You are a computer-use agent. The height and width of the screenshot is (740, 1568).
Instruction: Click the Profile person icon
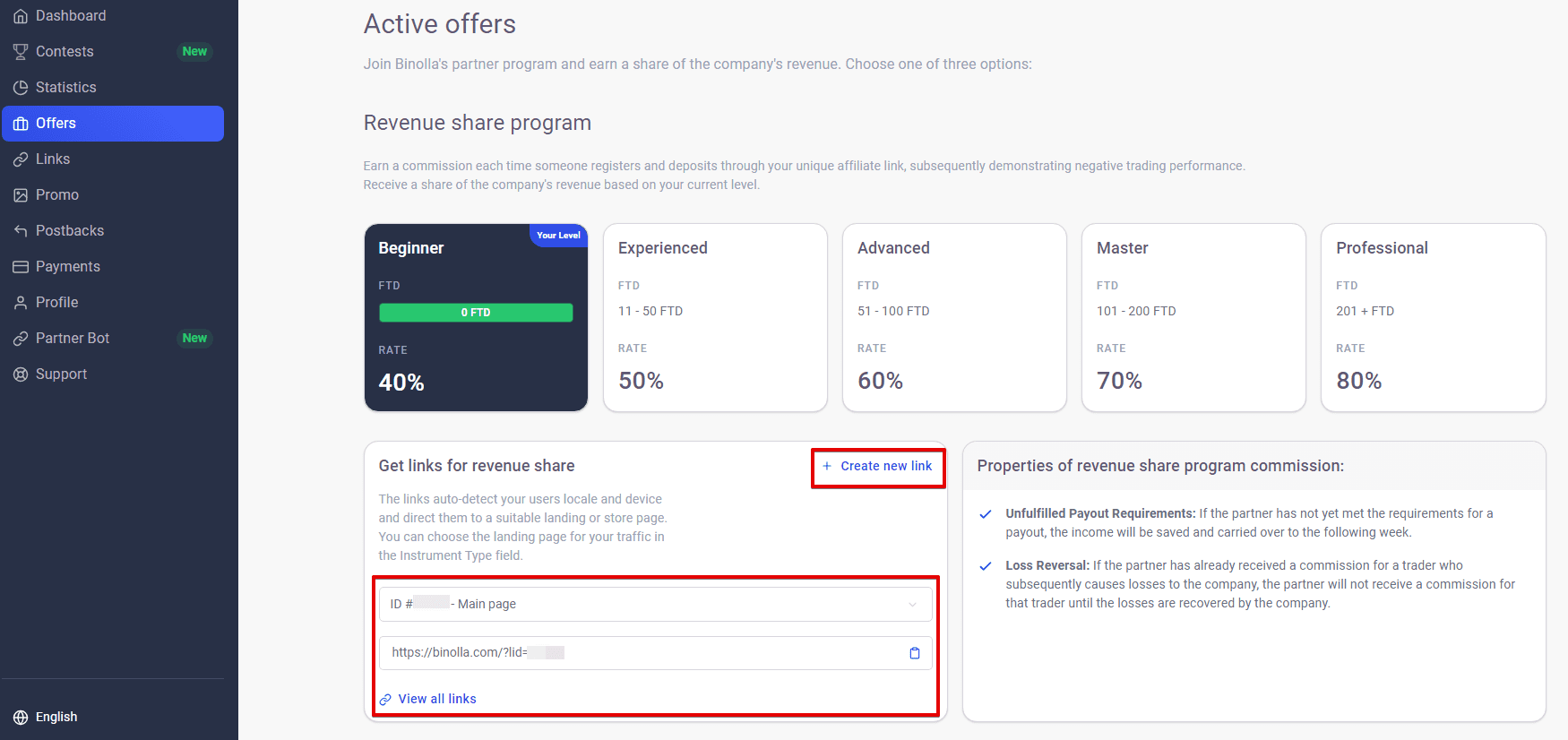[21, 303]
